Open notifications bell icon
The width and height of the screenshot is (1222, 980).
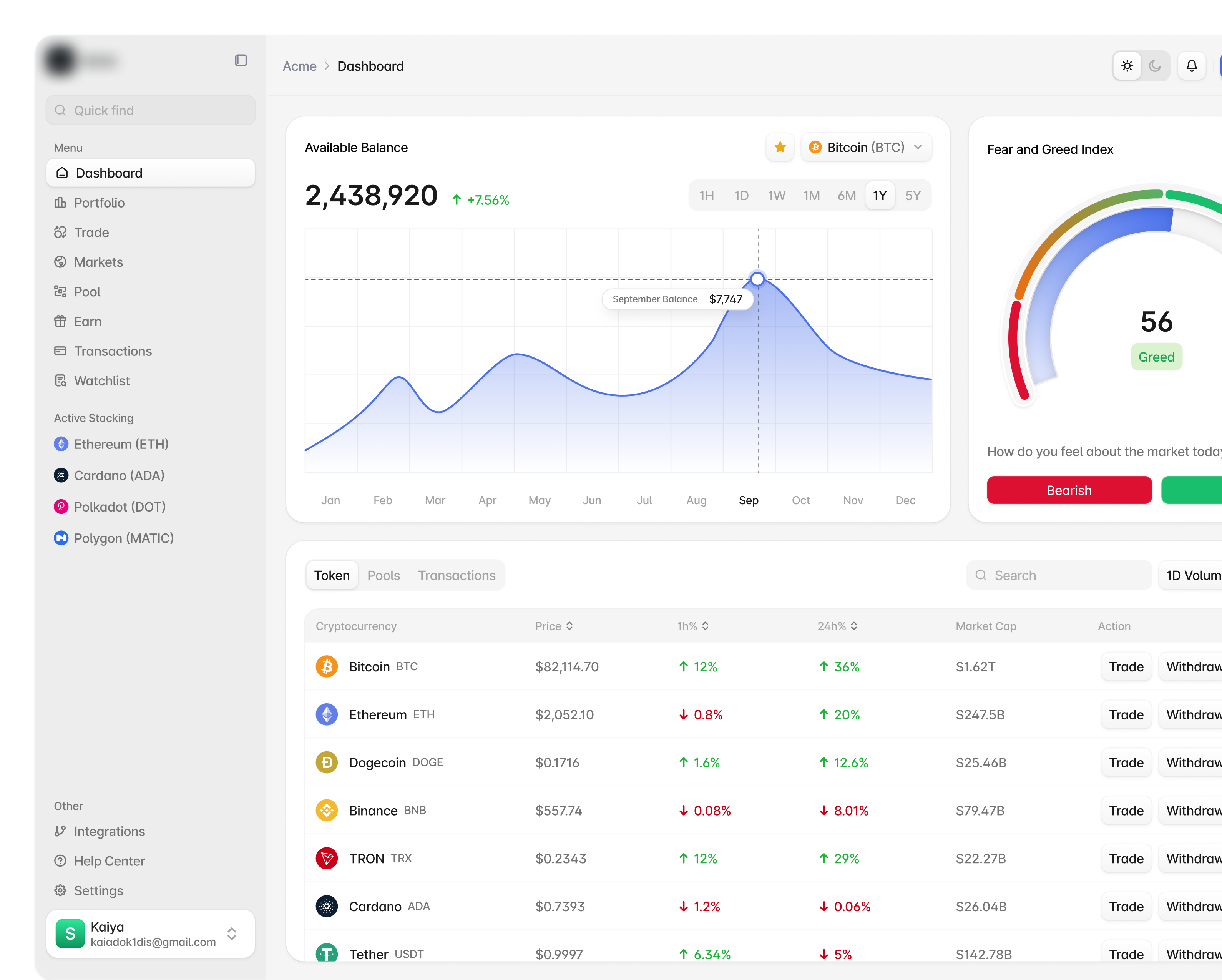(x=1191, y=66)
